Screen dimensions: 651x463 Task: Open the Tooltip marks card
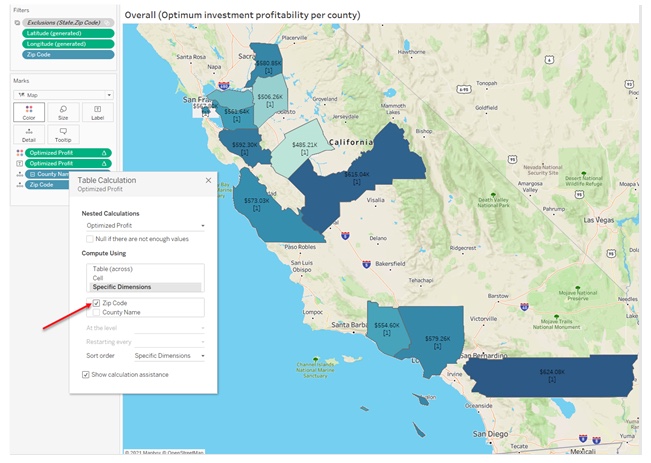pos(63,136)
